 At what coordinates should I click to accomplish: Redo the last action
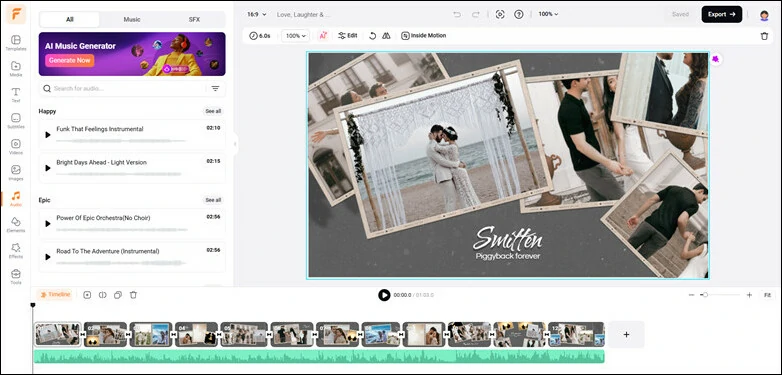coord(476,14)
